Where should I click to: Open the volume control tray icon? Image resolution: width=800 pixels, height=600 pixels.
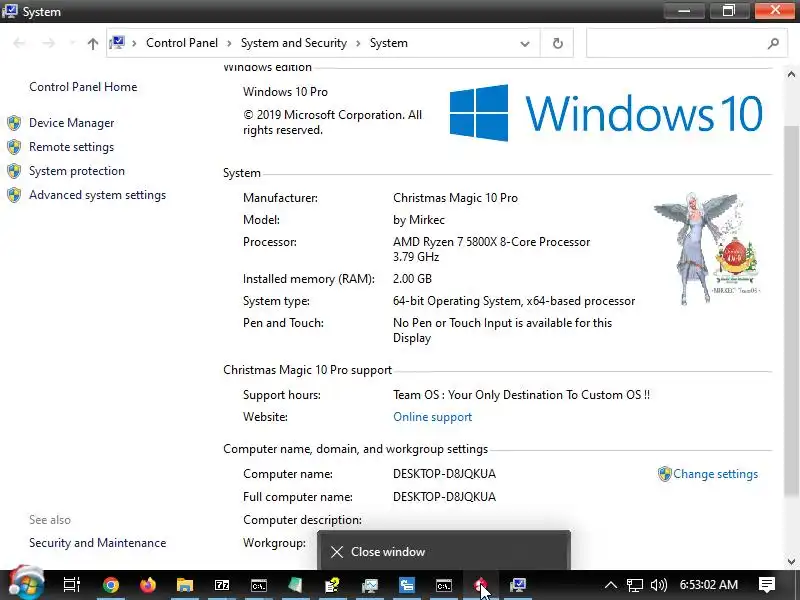pyautogui.click(x=659, y=585)
